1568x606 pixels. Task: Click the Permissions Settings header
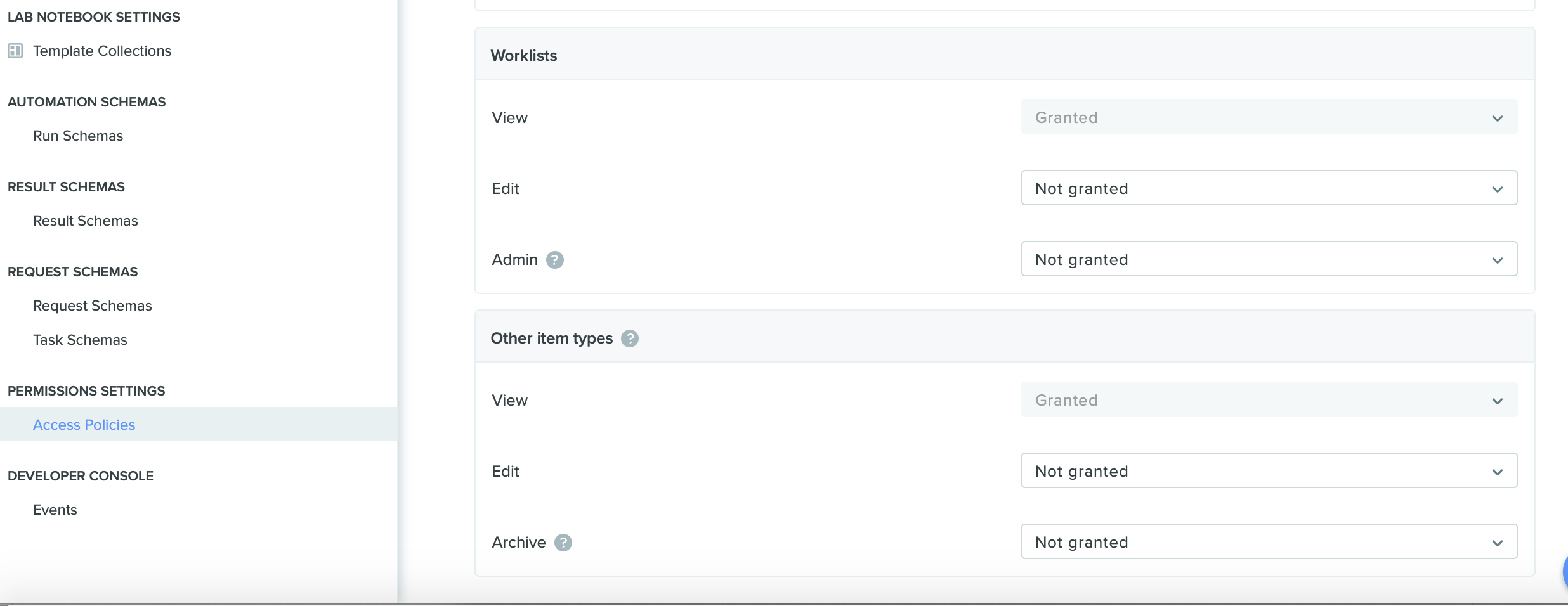pyautogui.click(x=86, y=391)
